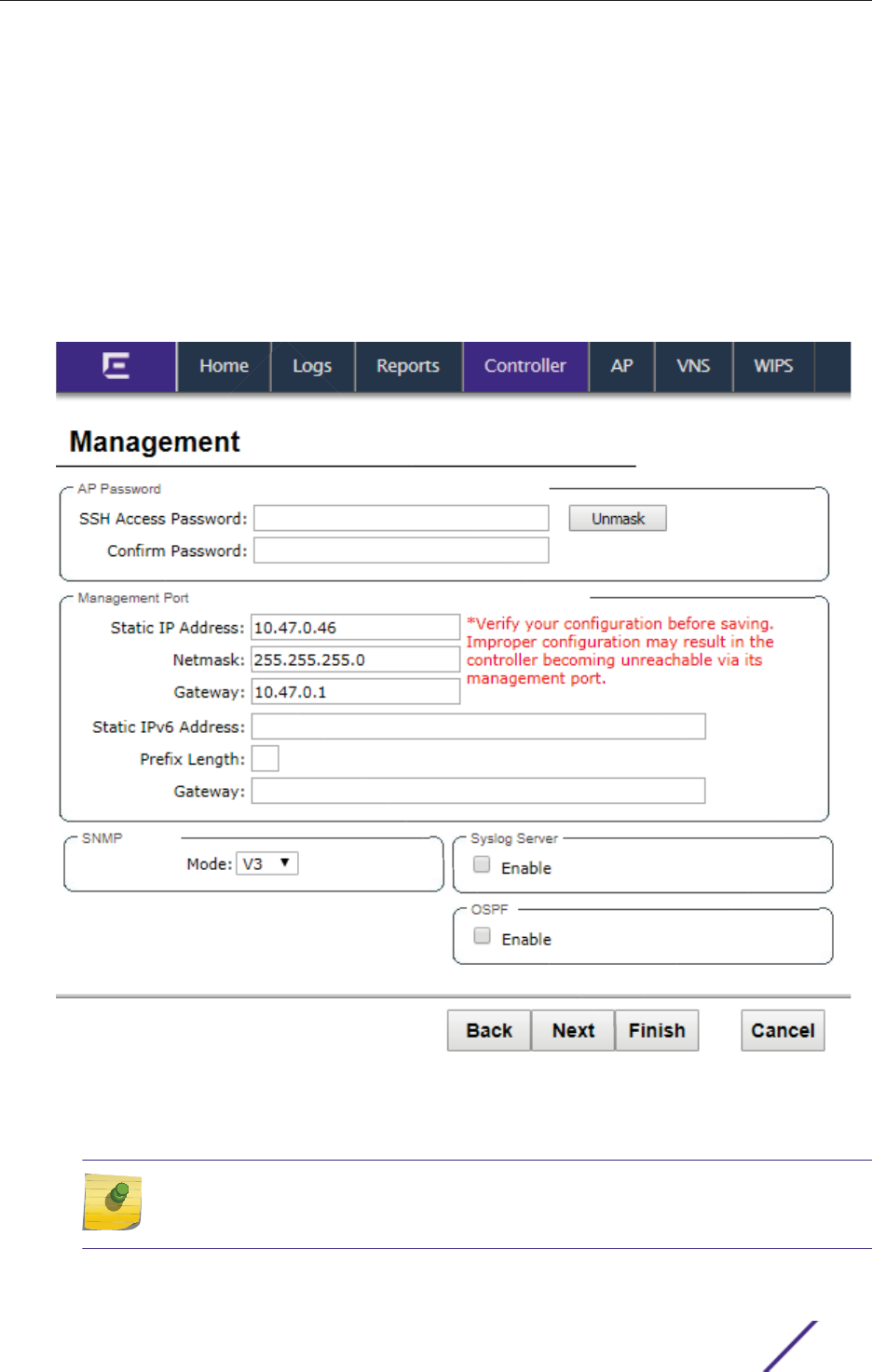
Task: Click the Back button
Action: pos(489,1030)
